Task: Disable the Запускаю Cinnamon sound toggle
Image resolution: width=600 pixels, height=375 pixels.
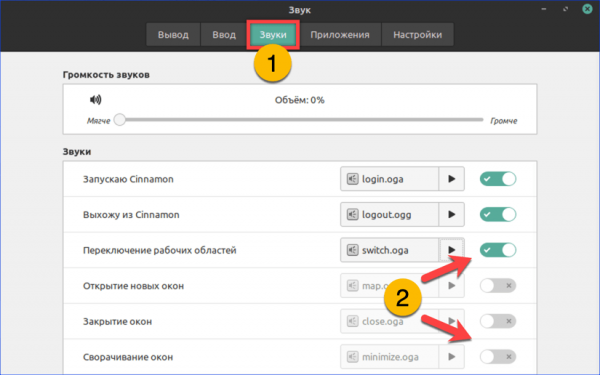Action: (x=498, y=179)
